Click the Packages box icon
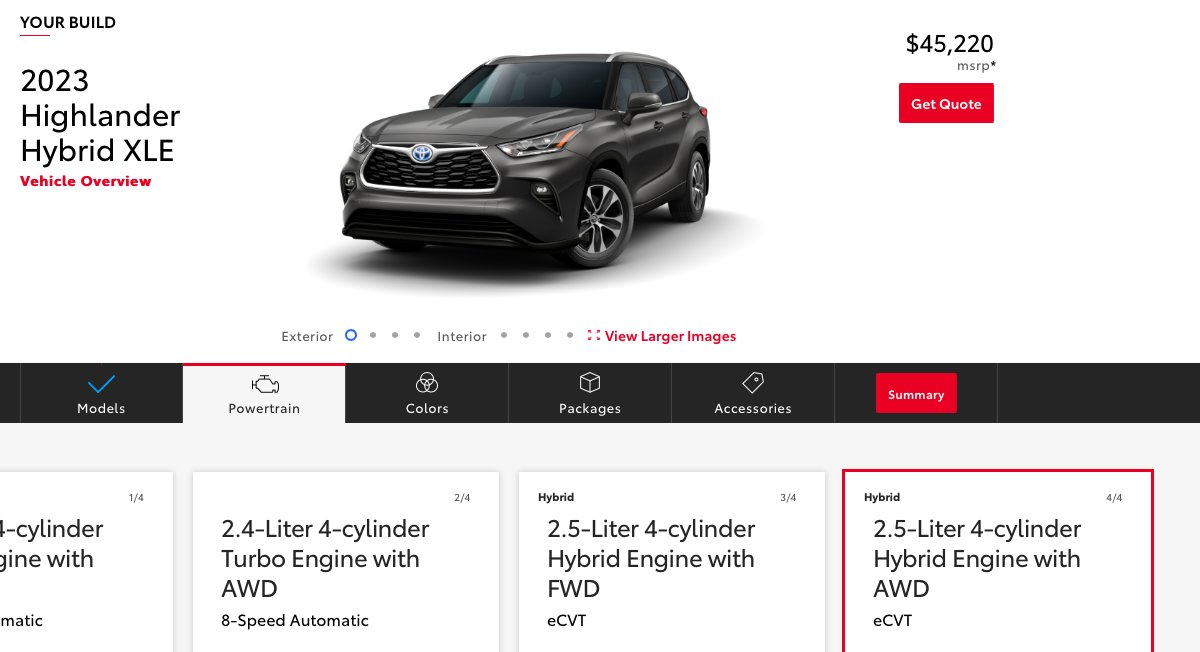 click(x=590, y=383)
